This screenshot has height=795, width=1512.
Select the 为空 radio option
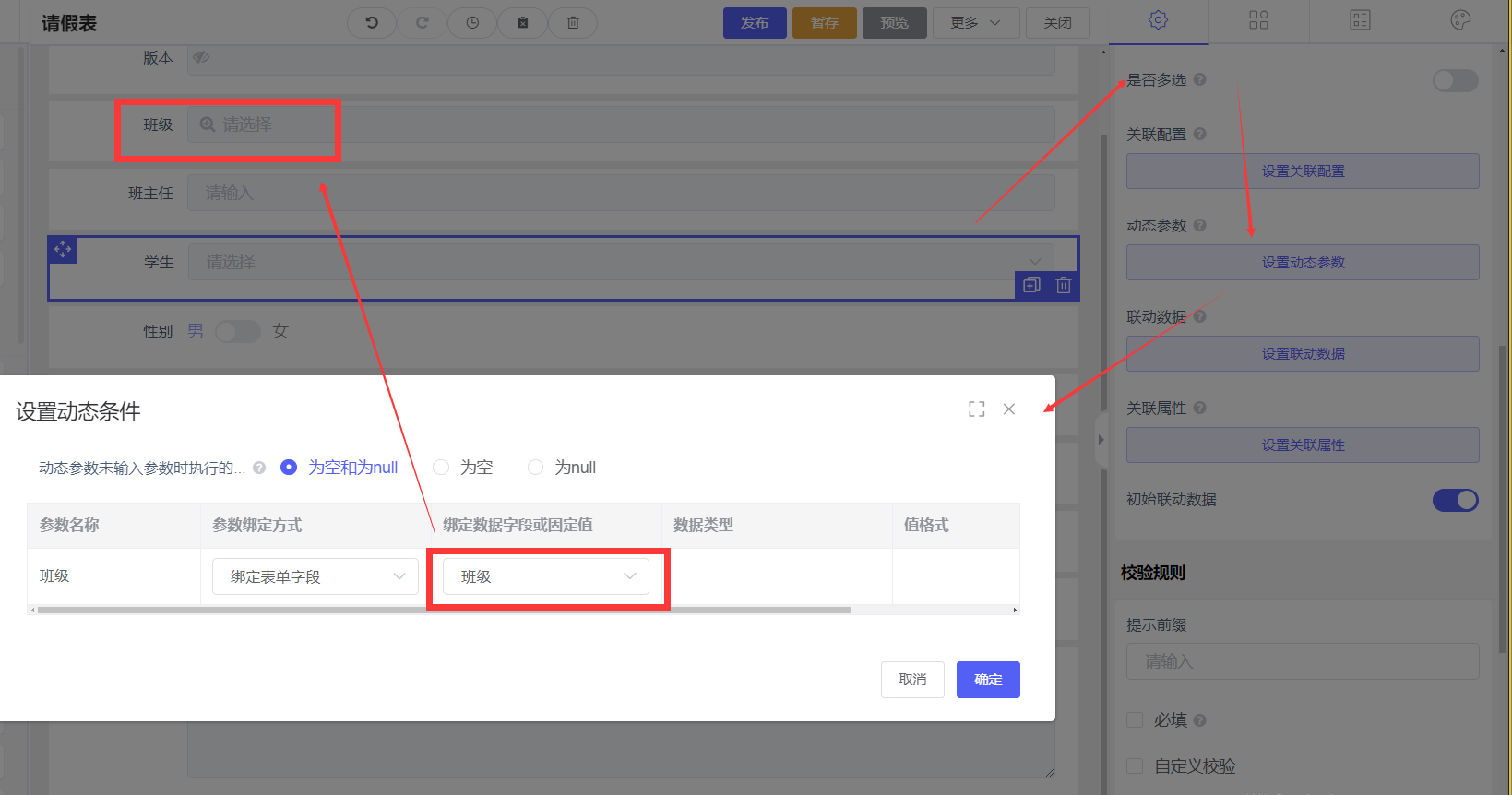pos(442,468)
